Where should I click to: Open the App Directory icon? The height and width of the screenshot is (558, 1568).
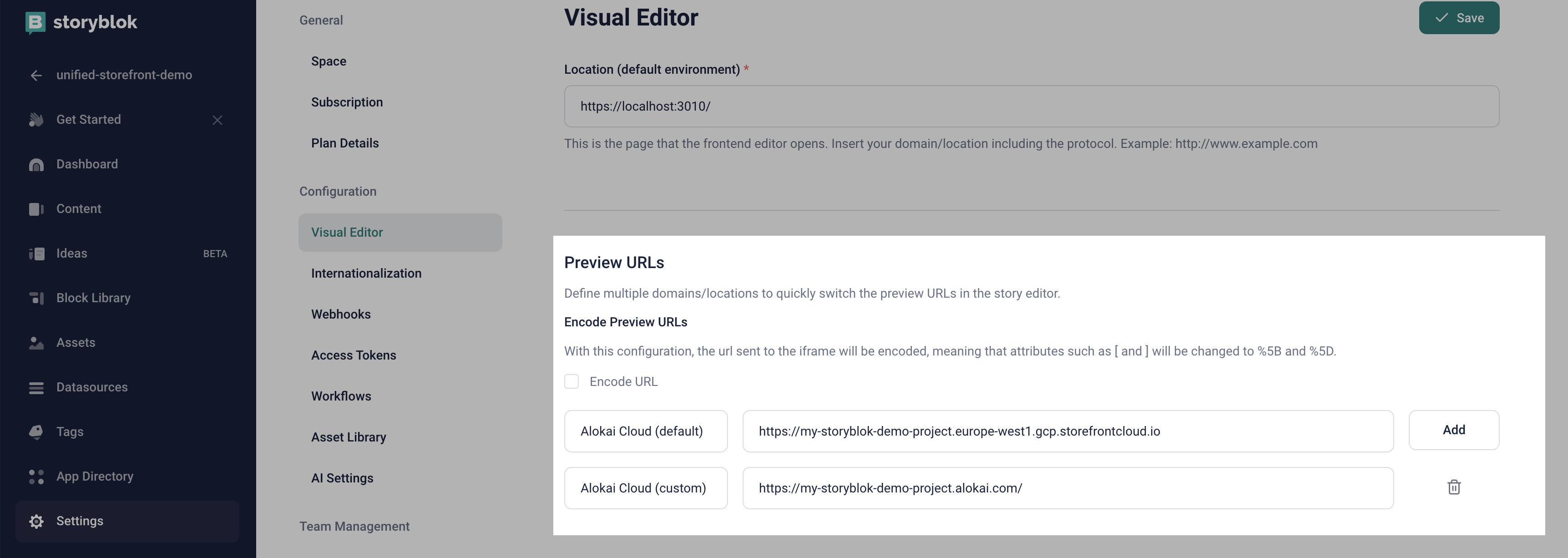(x=36, y=476)
